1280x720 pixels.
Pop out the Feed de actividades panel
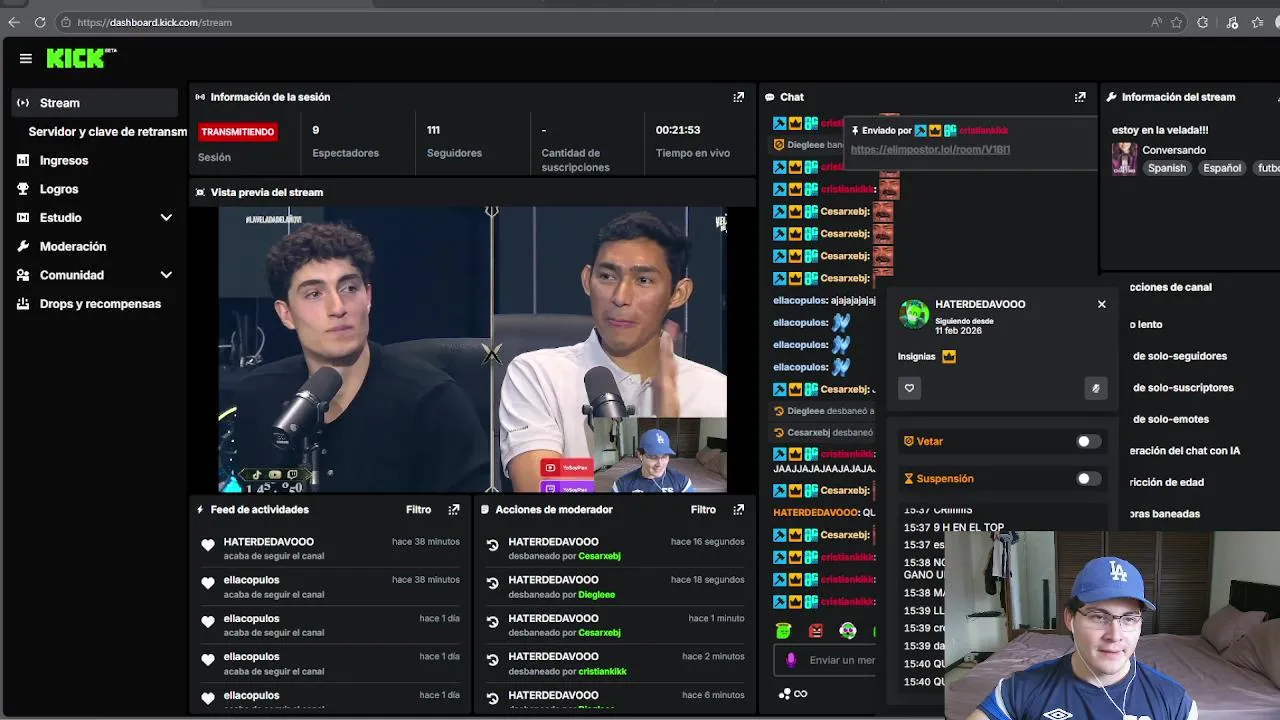coord(454,509)
